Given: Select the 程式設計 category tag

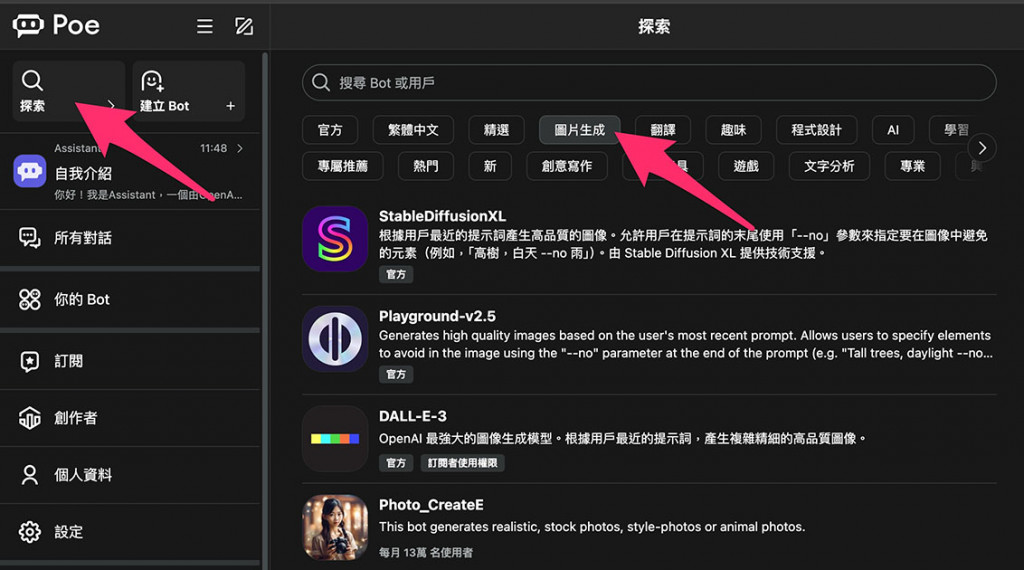Looking at the screenshot, I should (816, 130).
